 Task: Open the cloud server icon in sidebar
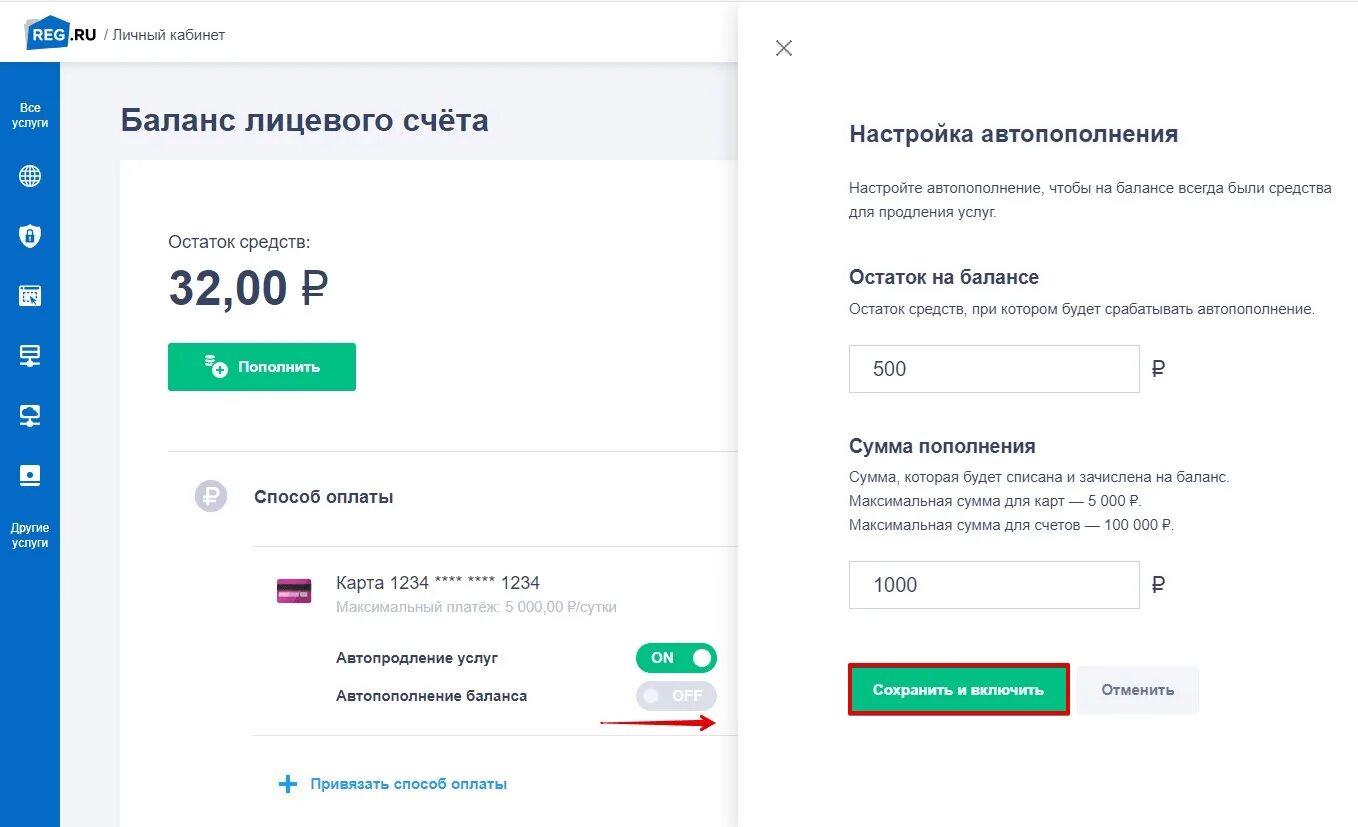pos(30,416)
